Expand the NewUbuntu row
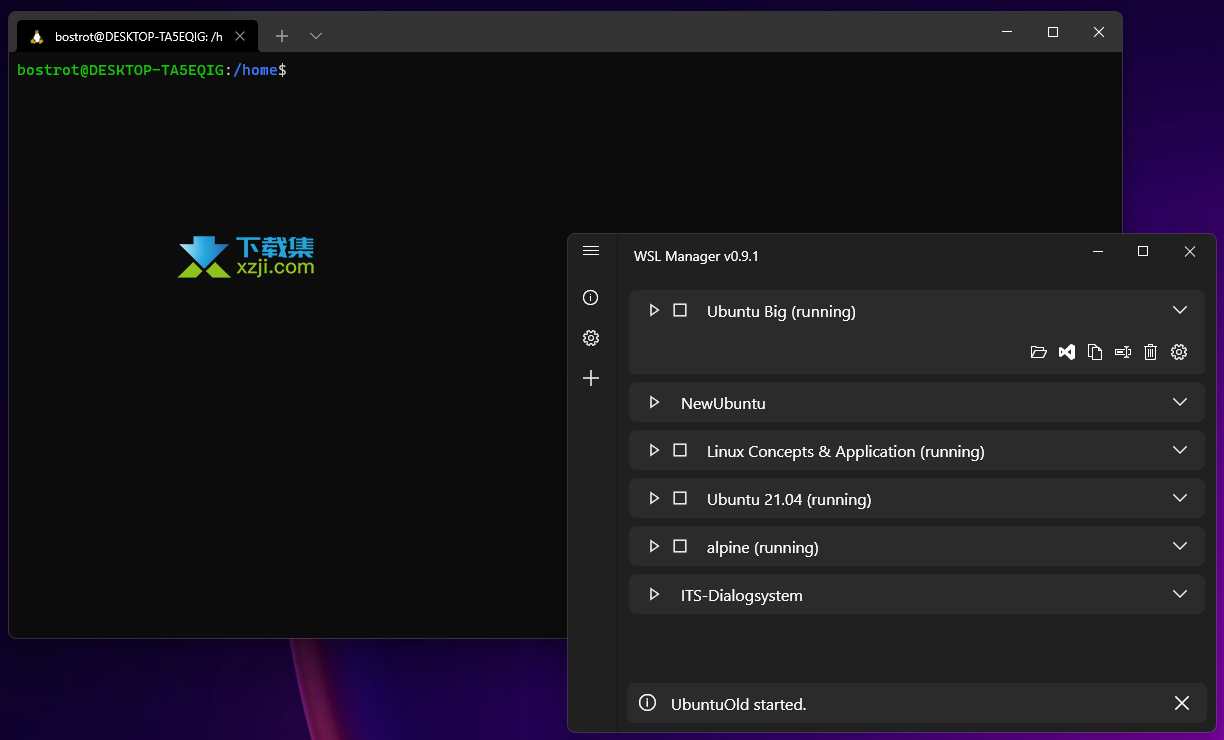Image resolution: width=1224 pixels, height=740 pixels. click(x=1180, y=403)
